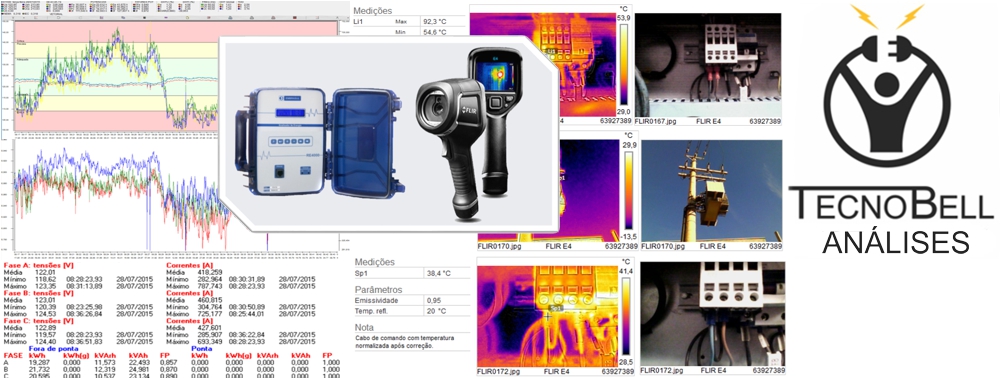The height and width of the screenshot is (378, 1000).
Task: Click the 29,9 to -13,5 temperature color bar
Action: pyautogui.click(x=628, y=191)
